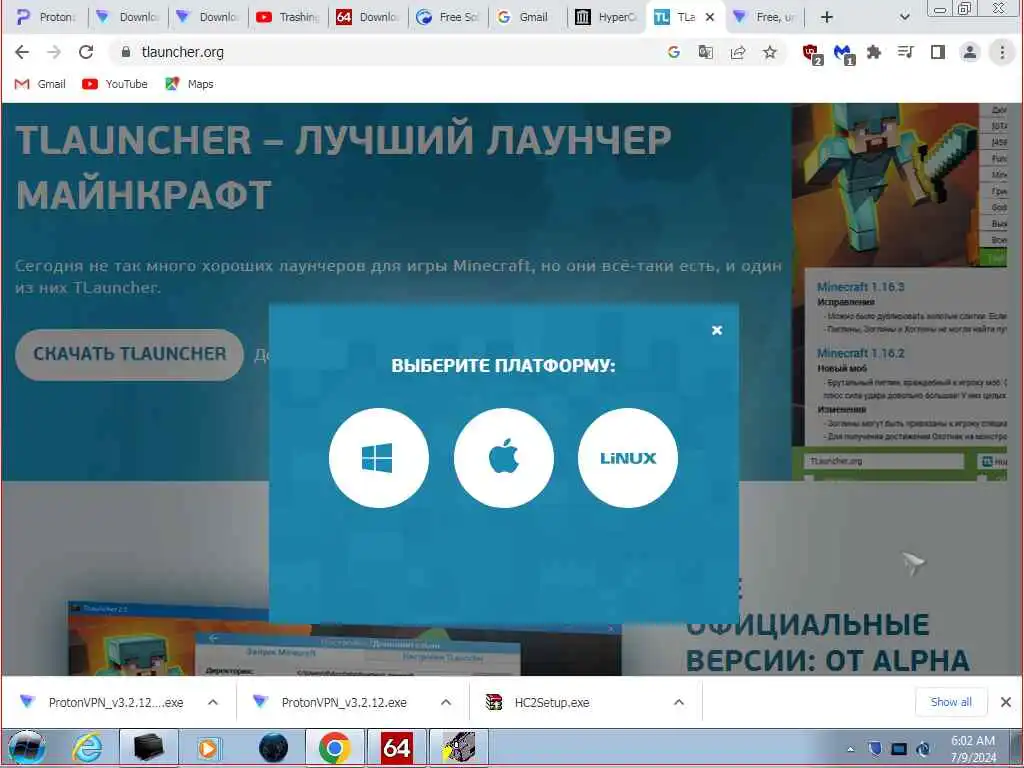This screenshot has width=1024, height=768.
Task: Open Minecraft 1.16.3 changelog link
Action: (861, 287)
